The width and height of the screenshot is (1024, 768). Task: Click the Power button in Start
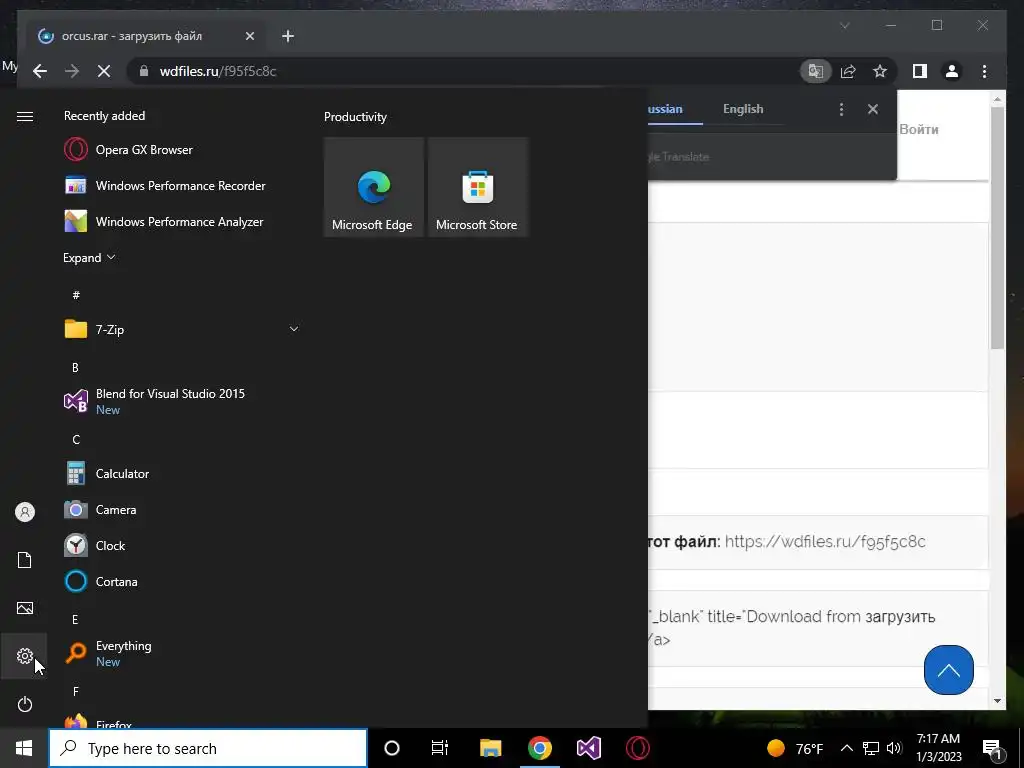coord(25,704)
